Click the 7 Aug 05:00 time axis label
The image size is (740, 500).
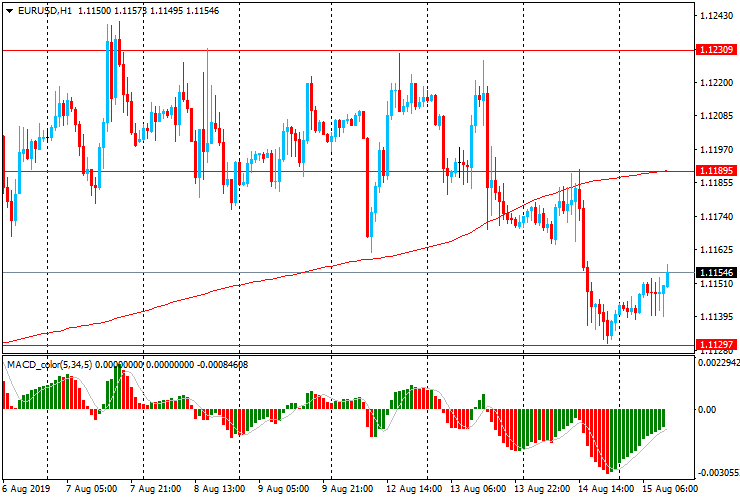click(x=92, y=489)
